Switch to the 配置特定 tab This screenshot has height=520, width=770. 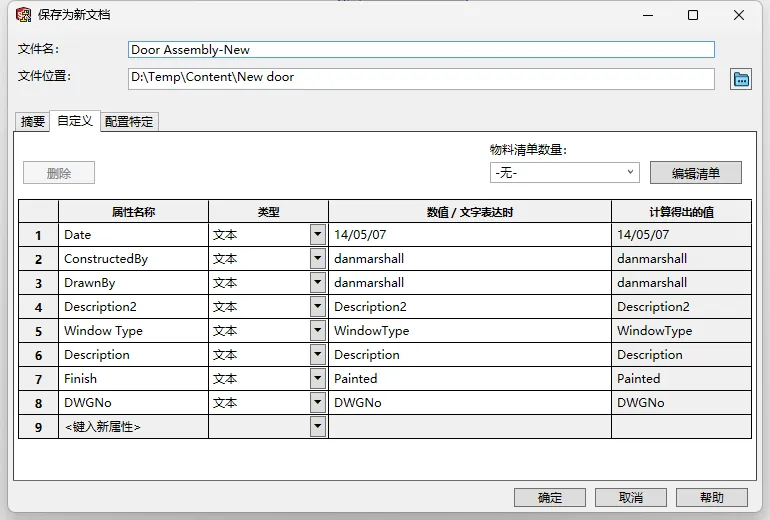pyautogui.click(x=129, y=121)
